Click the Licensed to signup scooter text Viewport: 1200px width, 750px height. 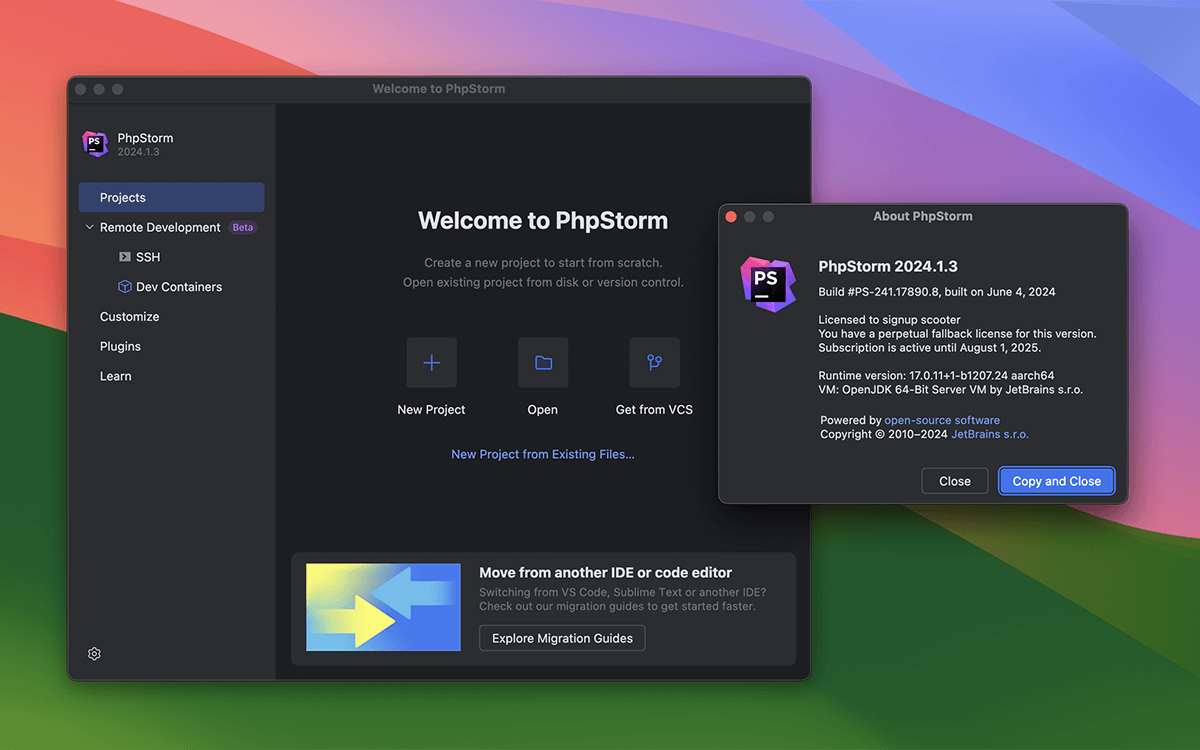pos(889,320)
